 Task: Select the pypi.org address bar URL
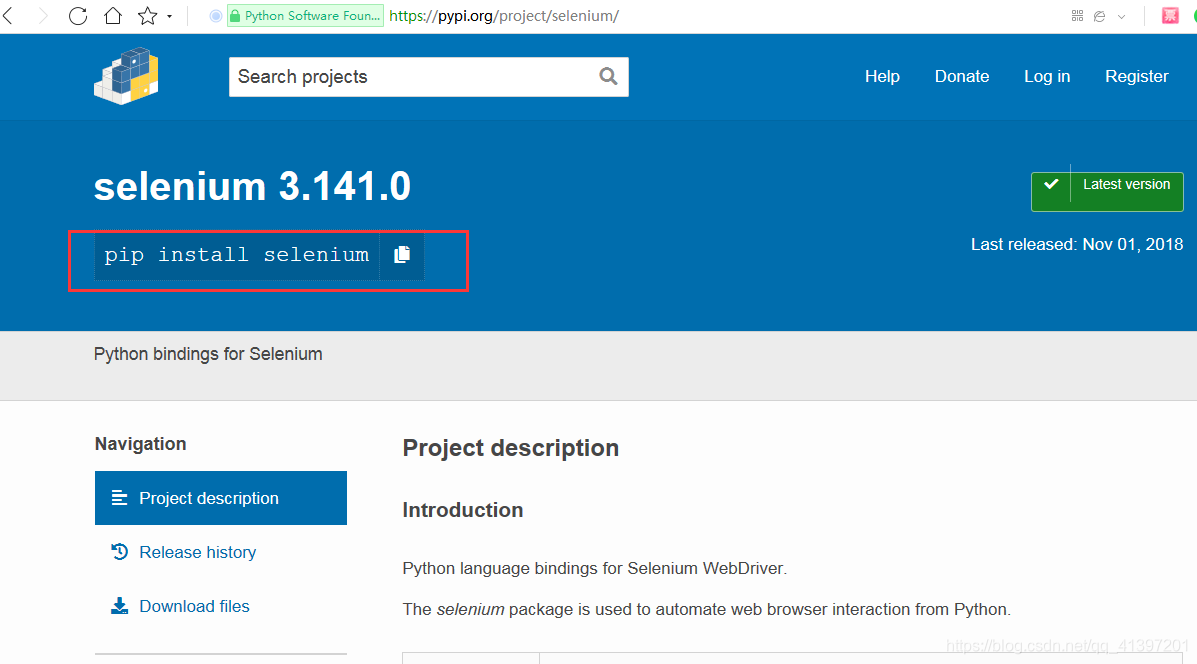504,15
